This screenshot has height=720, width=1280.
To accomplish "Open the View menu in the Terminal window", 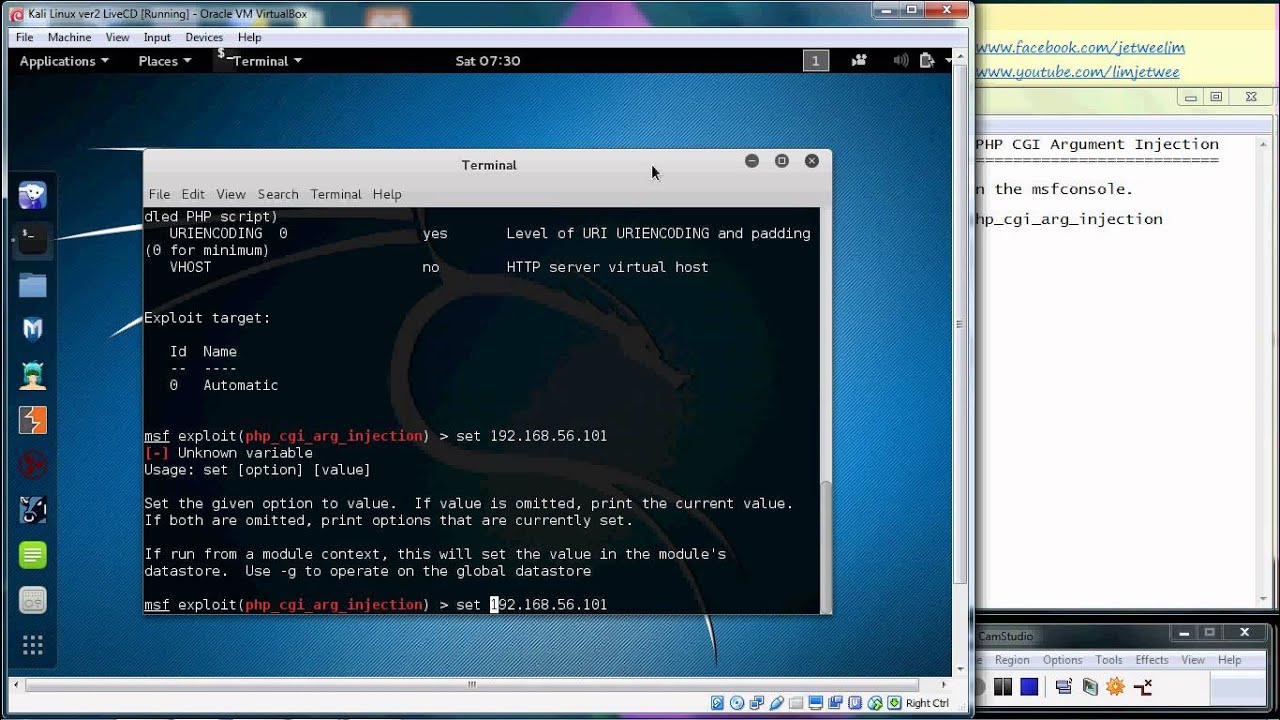I will click(231, 194).
